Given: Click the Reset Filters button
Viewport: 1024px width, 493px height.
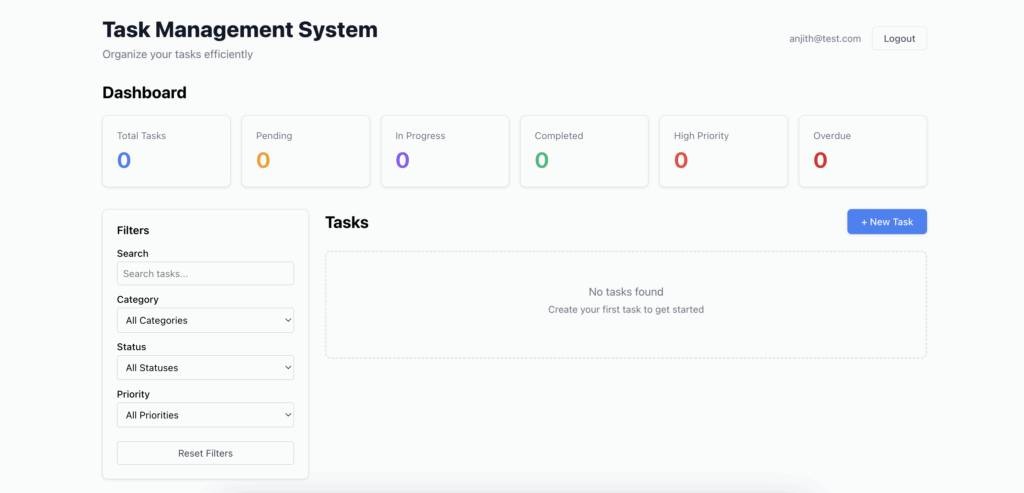Looking at the screenshot, I should click(x=205, y=453).
